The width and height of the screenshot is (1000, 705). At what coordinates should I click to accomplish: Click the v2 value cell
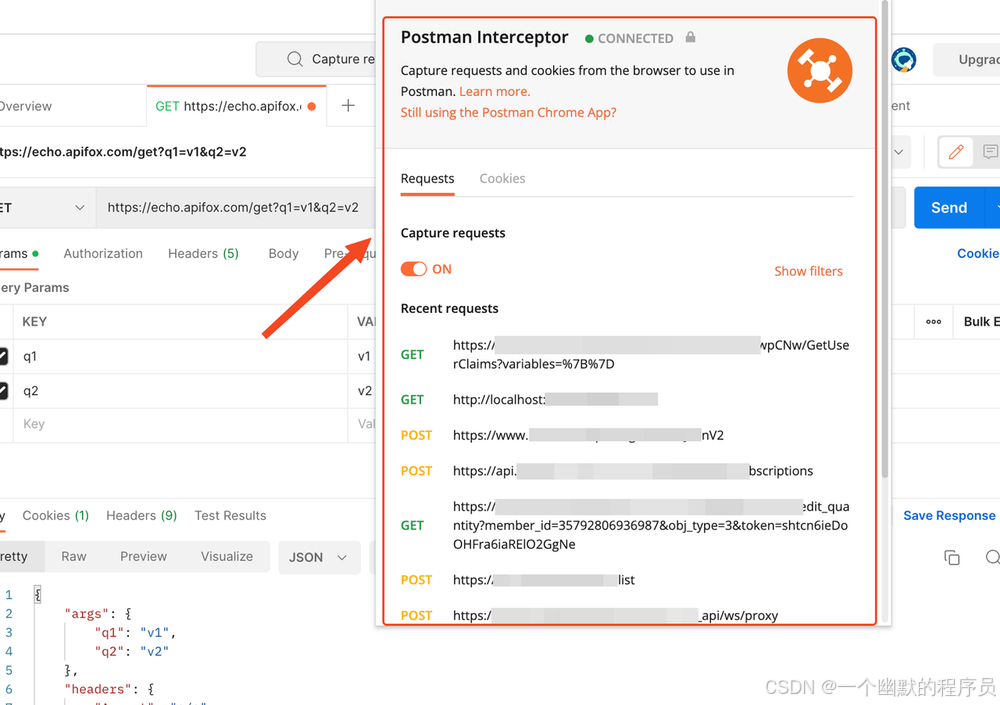[x=362, y=390]
